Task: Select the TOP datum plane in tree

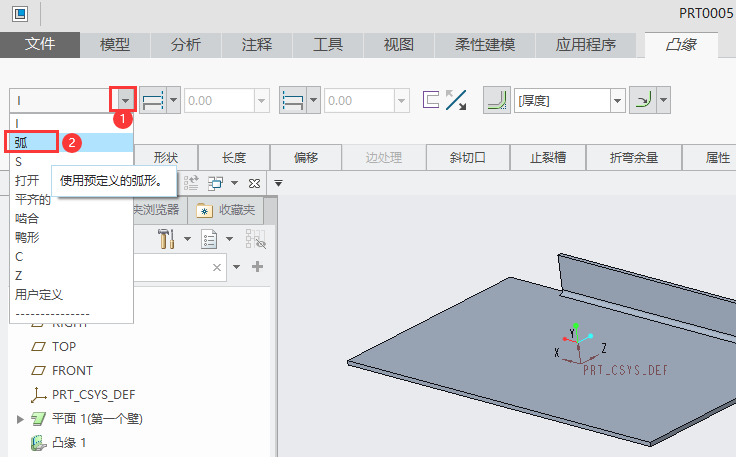Action: click(64, 347)
